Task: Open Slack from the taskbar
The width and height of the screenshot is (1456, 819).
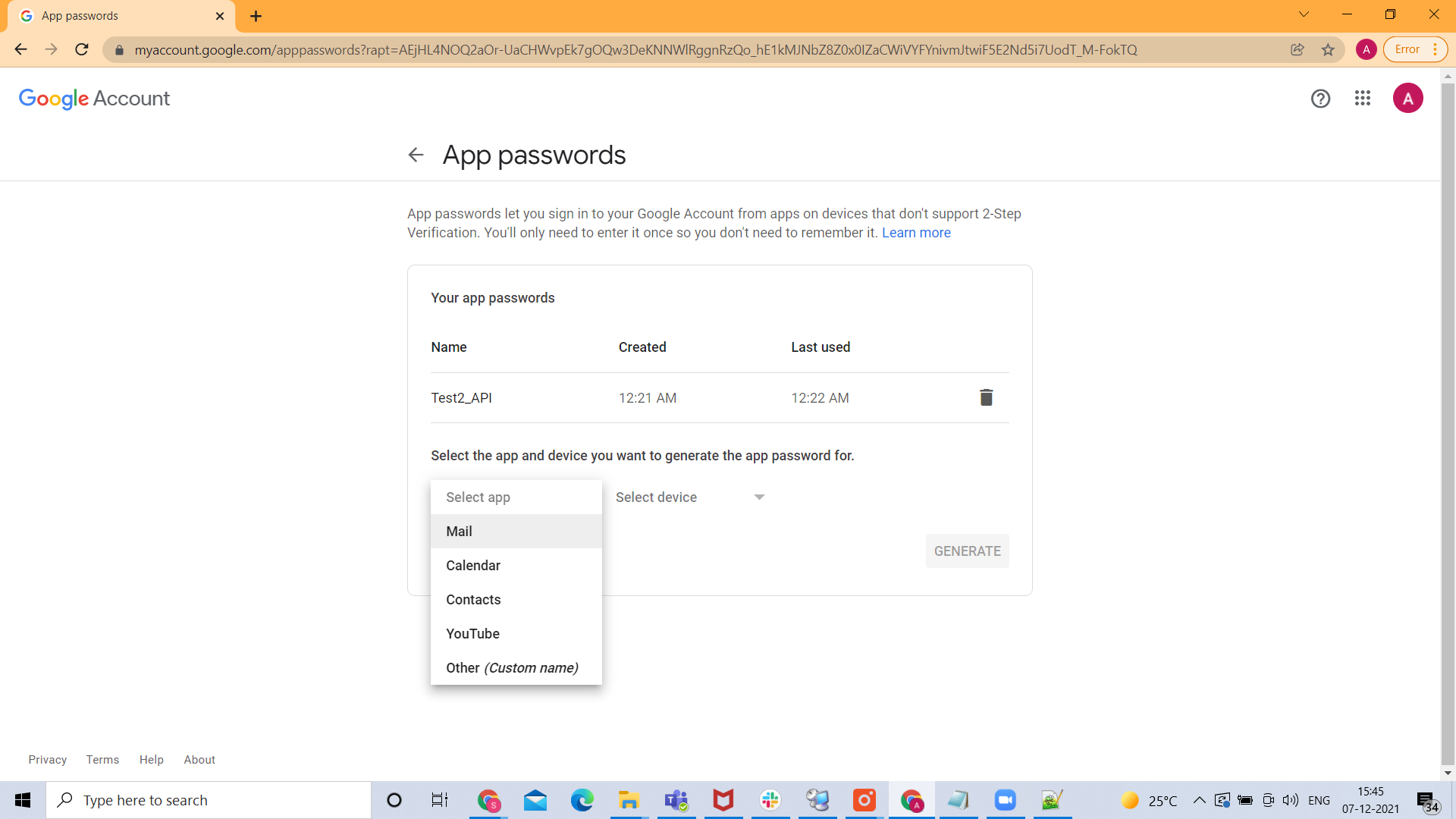Action: click(770, 800)
